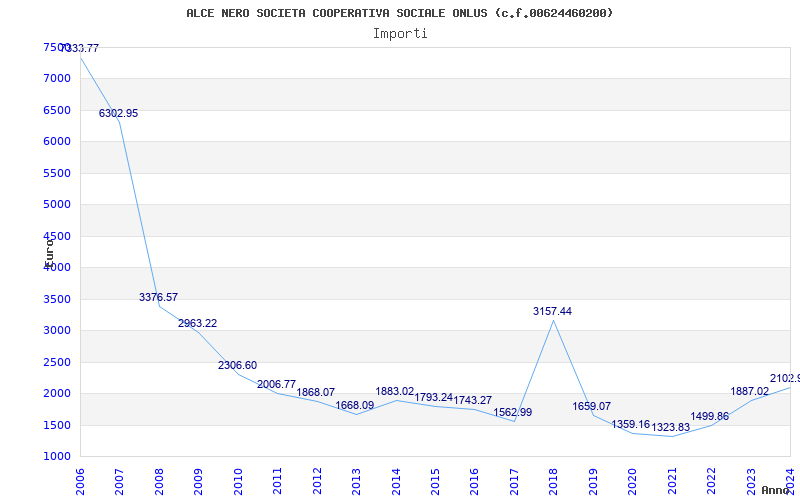Click the 1000 y-axis tick label
The width and height of the screenshot is (800, 500).
coord(57,457)
